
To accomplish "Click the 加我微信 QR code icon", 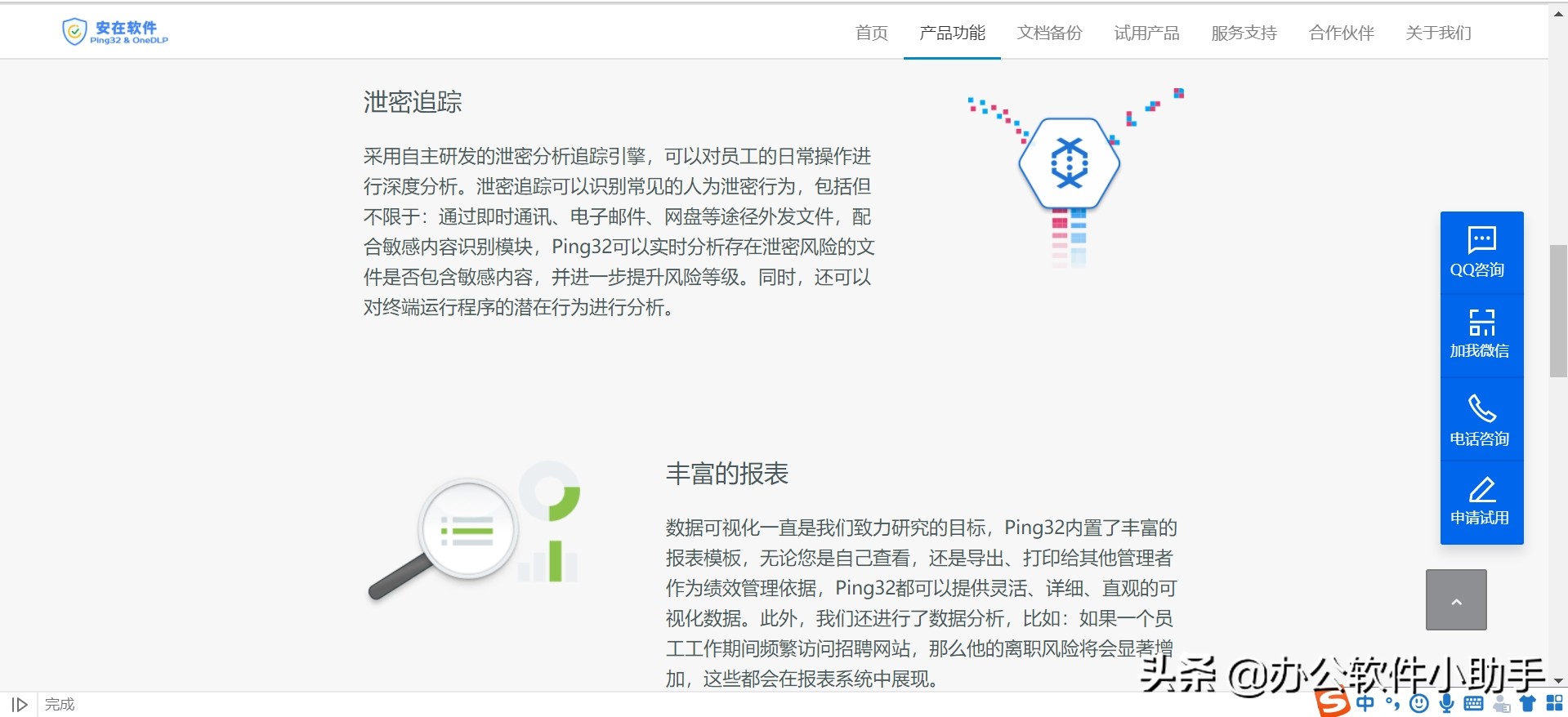I will [1481, 322].
